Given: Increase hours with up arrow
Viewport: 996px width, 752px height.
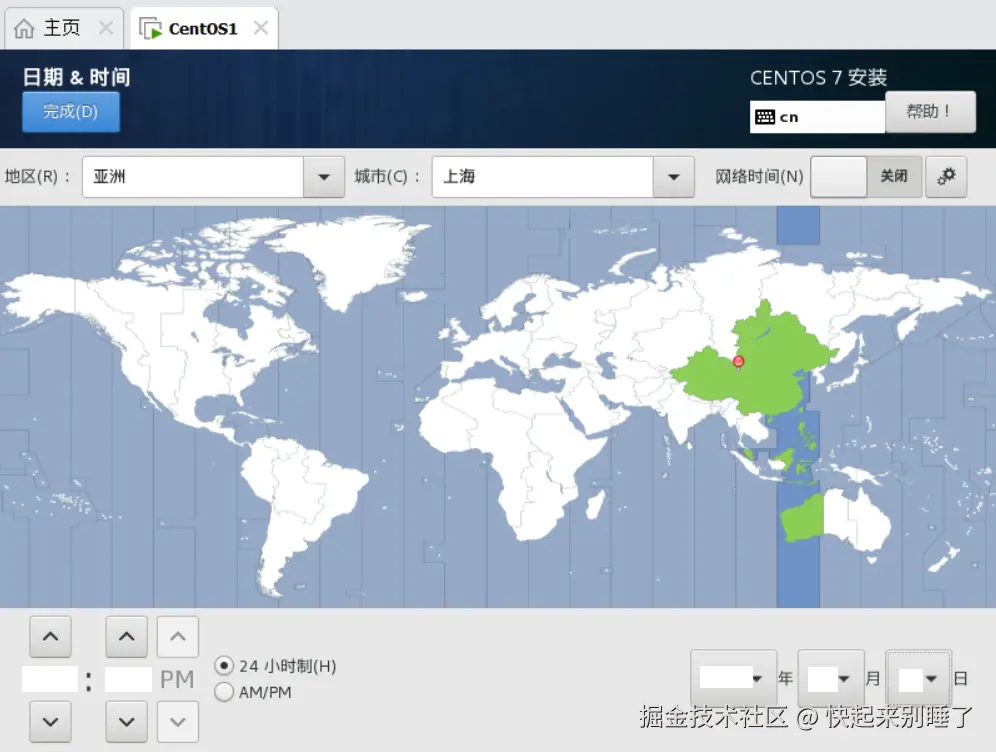Looking at the screenshot, I should (x=50, y=636).
